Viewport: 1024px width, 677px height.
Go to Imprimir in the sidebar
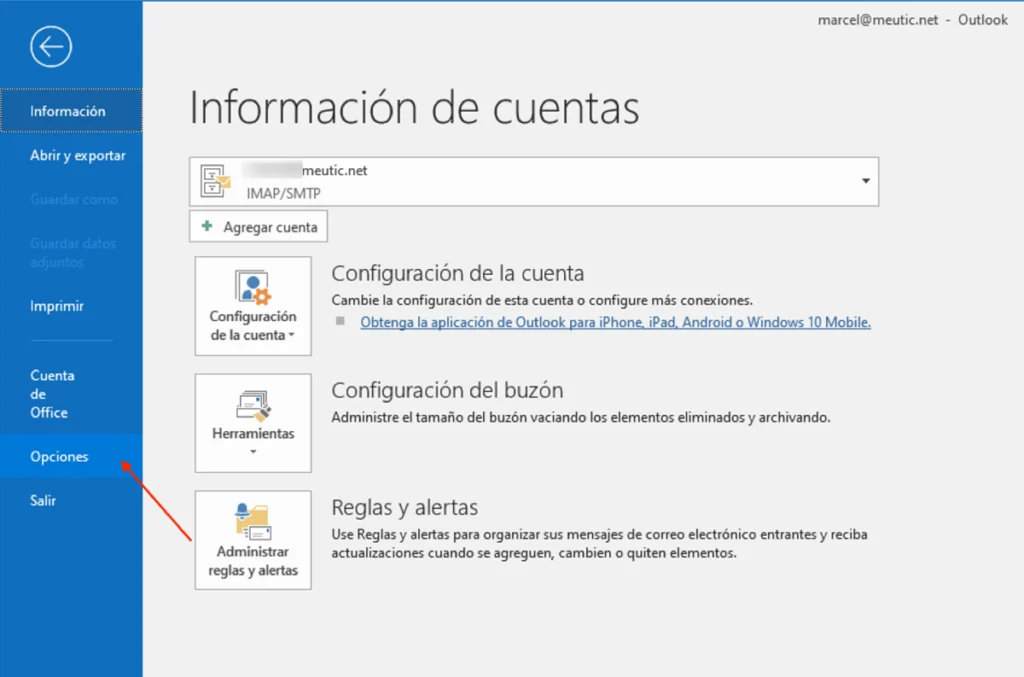click(57, 306)
